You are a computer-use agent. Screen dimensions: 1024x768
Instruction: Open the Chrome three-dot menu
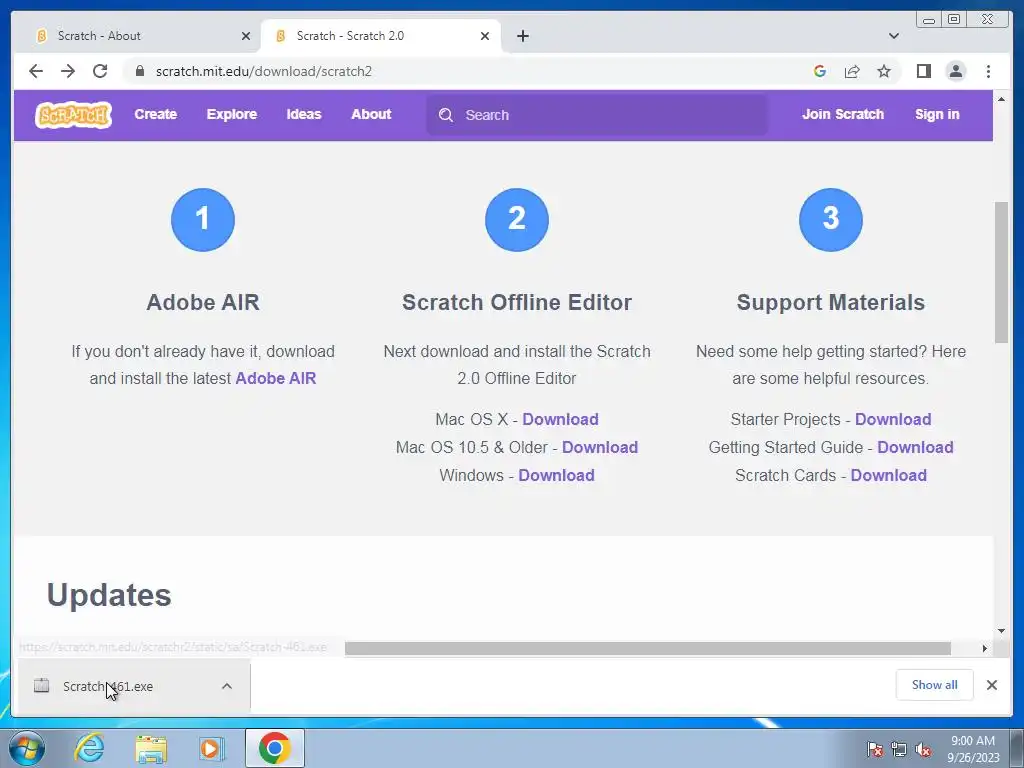point(988,71)
